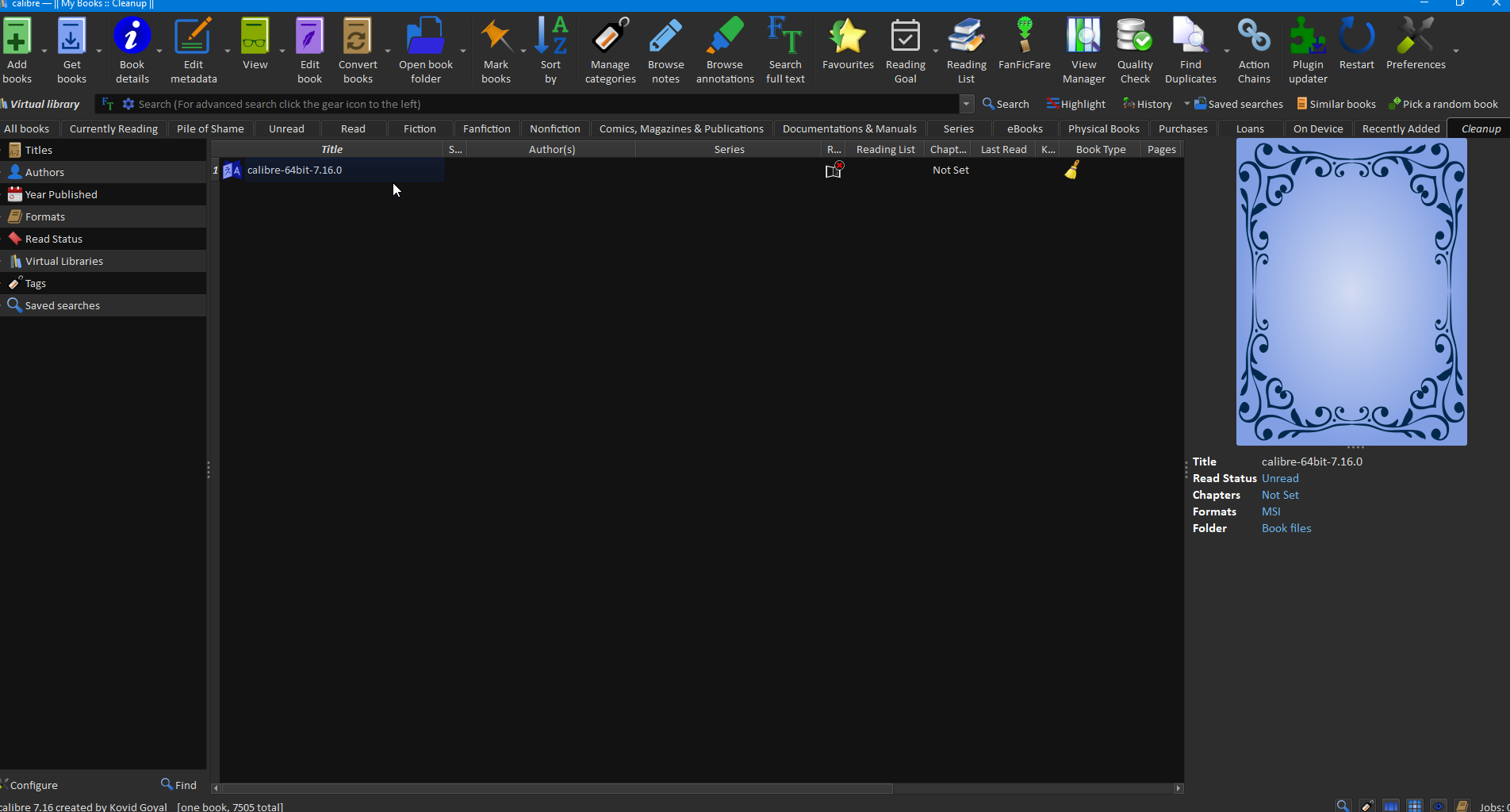This screenshot has width=1510, height=812.
Task: Open the Edit book editor
Action: (309, 50)
